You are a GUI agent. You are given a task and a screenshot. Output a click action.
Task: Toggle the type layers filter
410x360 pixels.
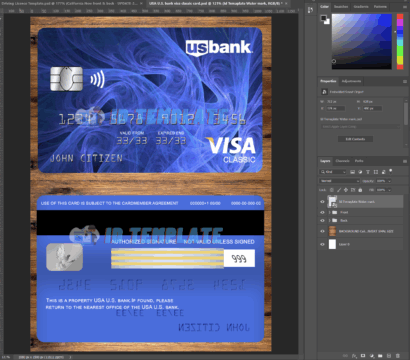368,172
